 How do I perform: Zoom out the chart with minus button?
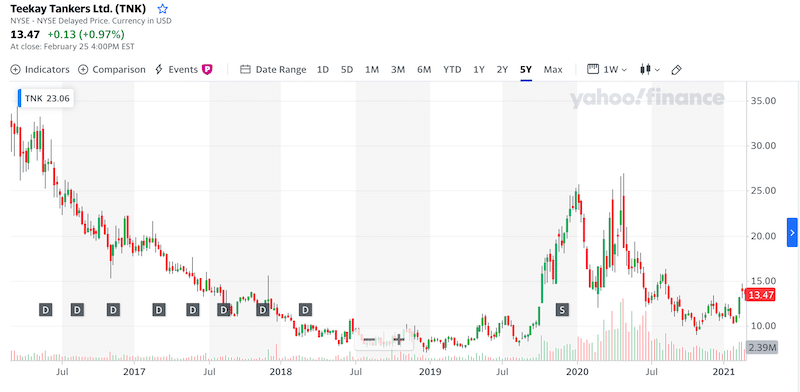click(369, 340)
